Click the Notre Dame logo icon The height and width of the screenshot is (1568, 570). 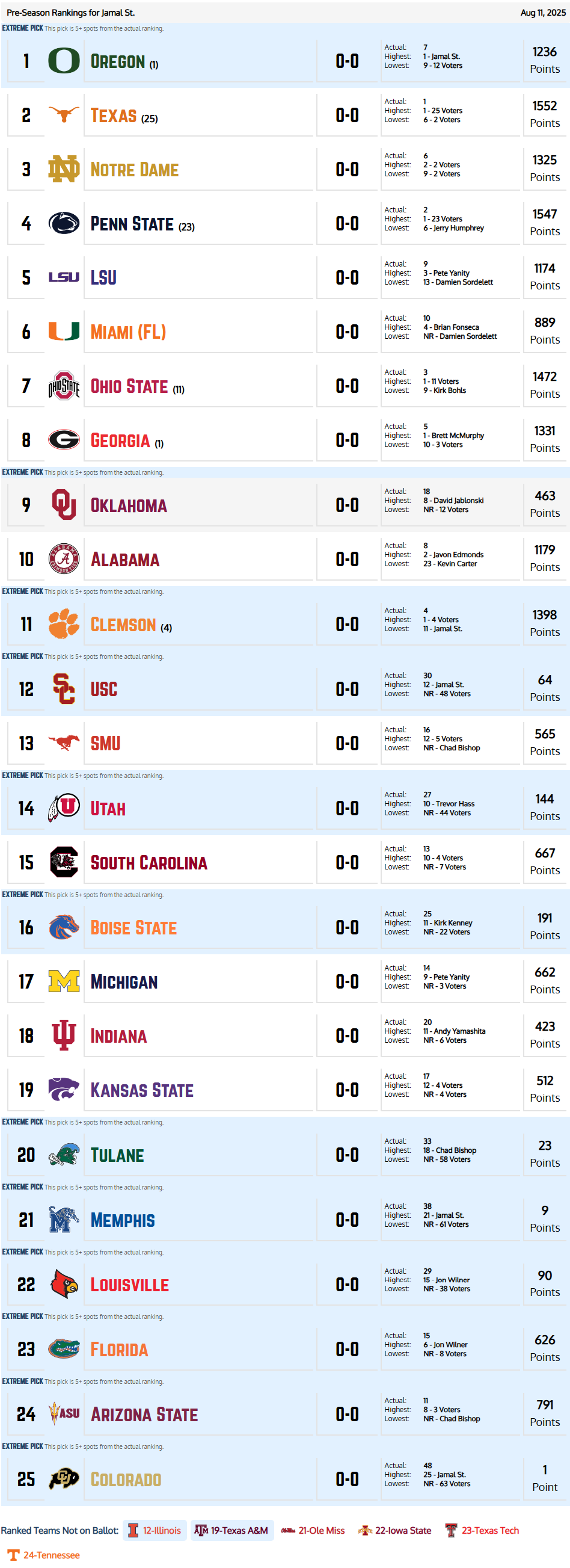(63, 169)
